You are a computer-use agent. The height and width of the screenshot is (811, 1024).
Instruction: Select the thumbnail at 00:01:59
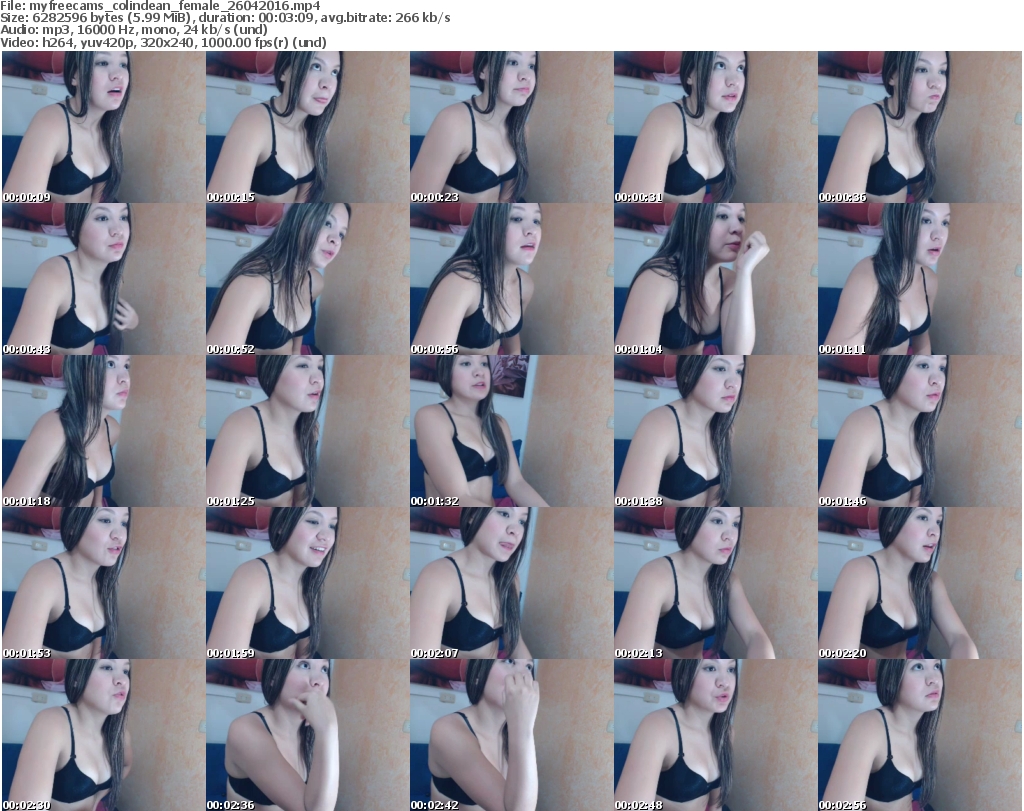pos(308,584)
